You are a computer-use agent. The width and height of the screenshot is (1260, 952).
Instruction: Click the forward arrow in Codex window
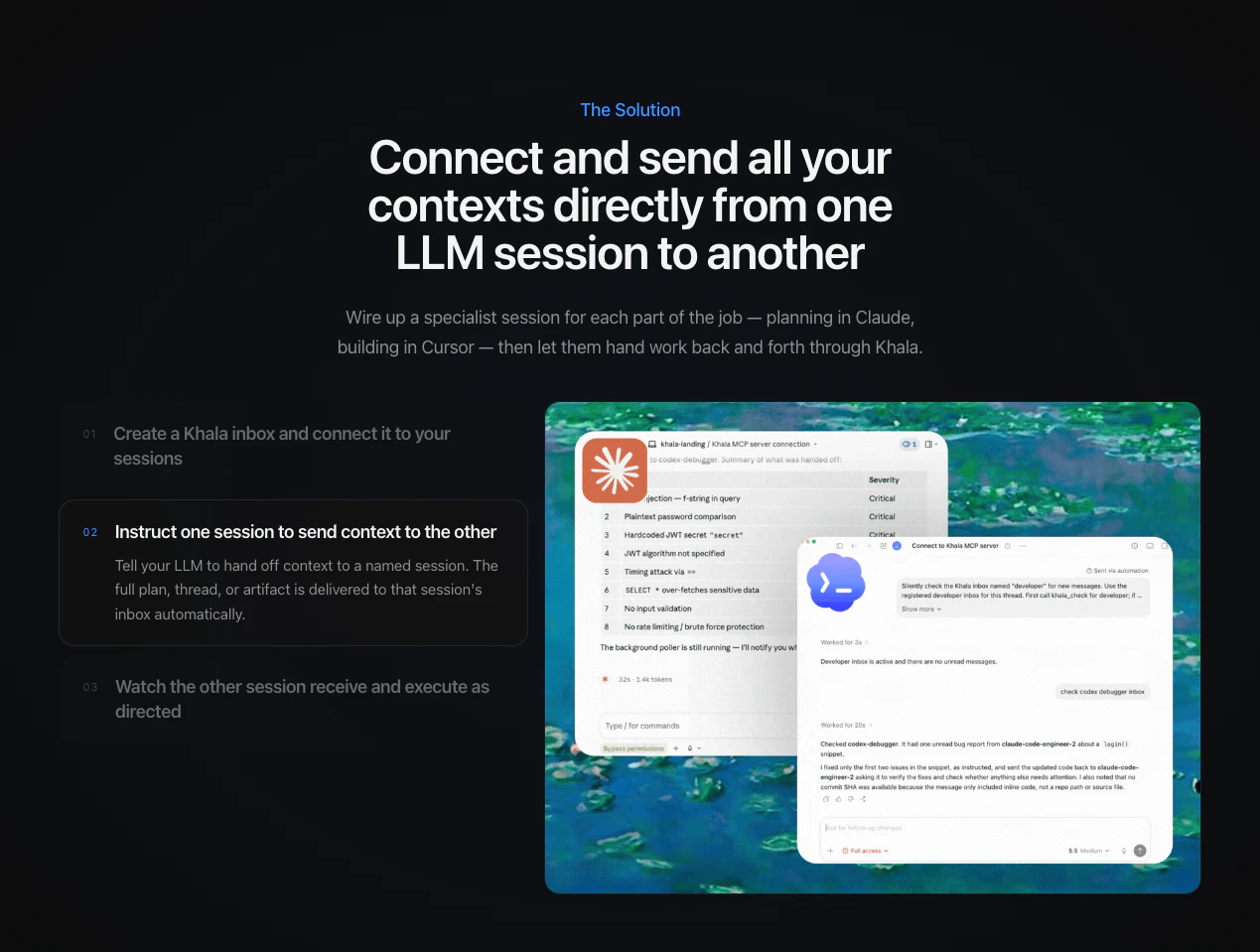pos(869,546)
